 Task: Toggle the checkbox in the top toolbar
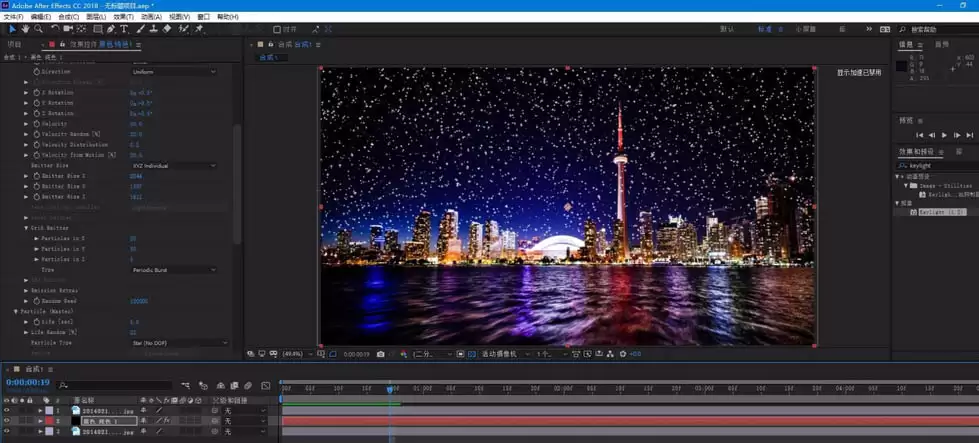tap(277, 29)
